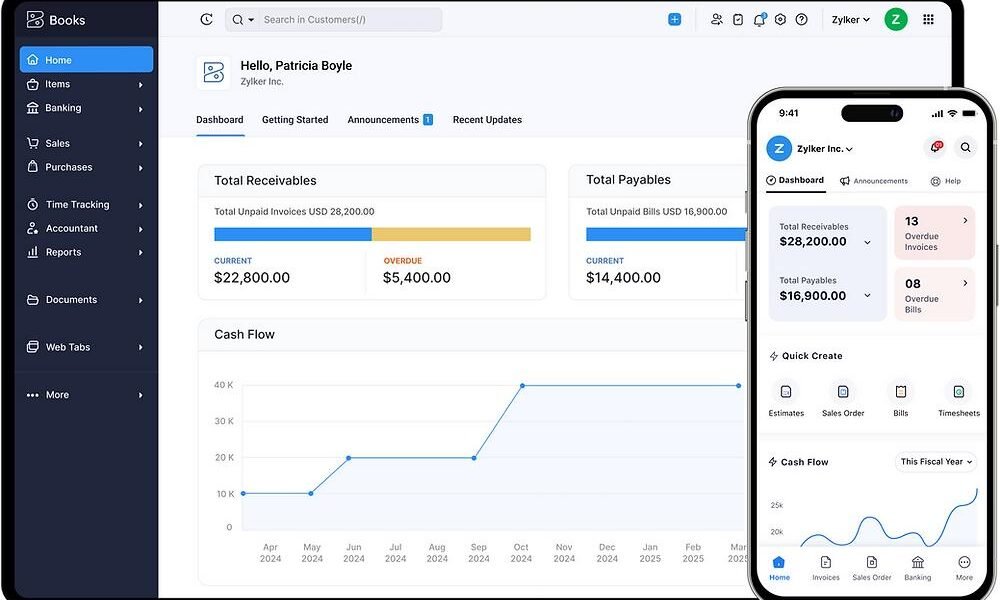Tap the blue Z avatar on phone
Screen dimensions: 1000x600
pos(779,149)
